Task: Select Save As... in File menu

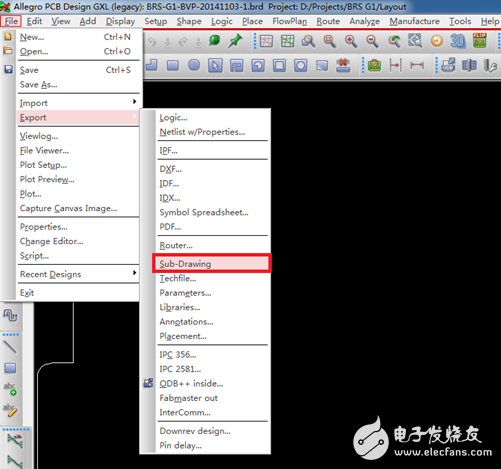Action: click(x=38, y=85)
